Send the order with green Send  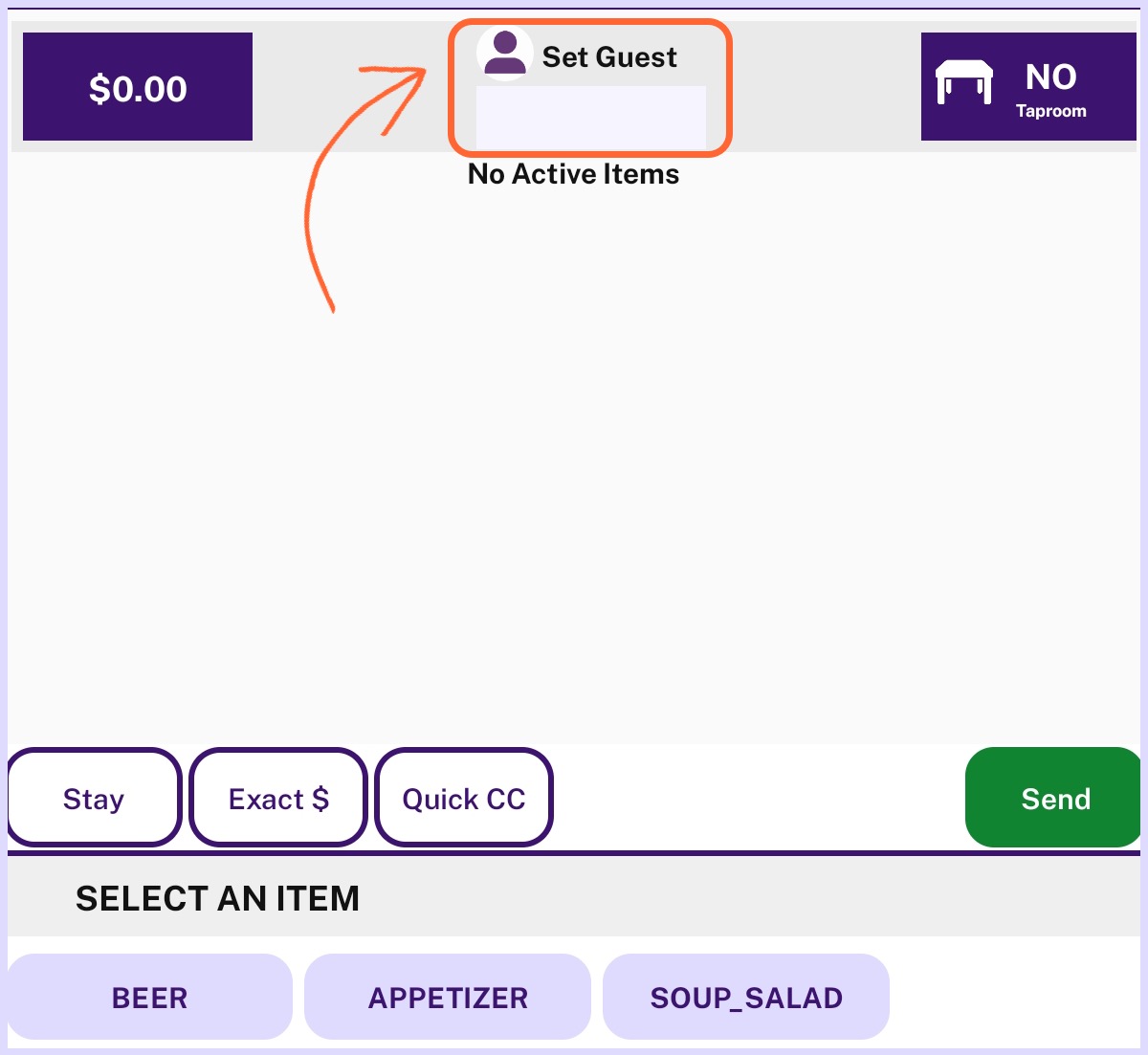(x=1054, y=798)
